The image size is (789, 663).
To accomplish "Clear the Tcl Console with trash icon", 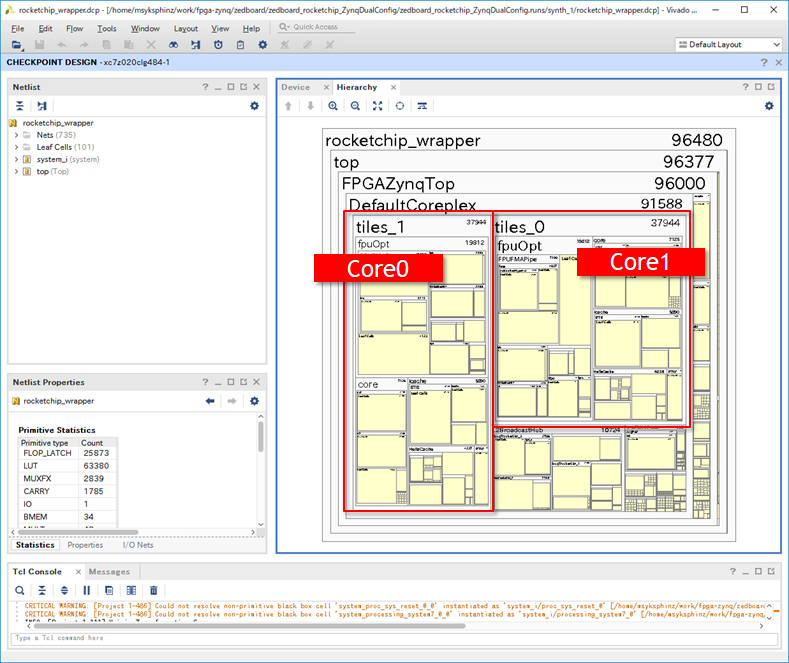I will point(154,591).
